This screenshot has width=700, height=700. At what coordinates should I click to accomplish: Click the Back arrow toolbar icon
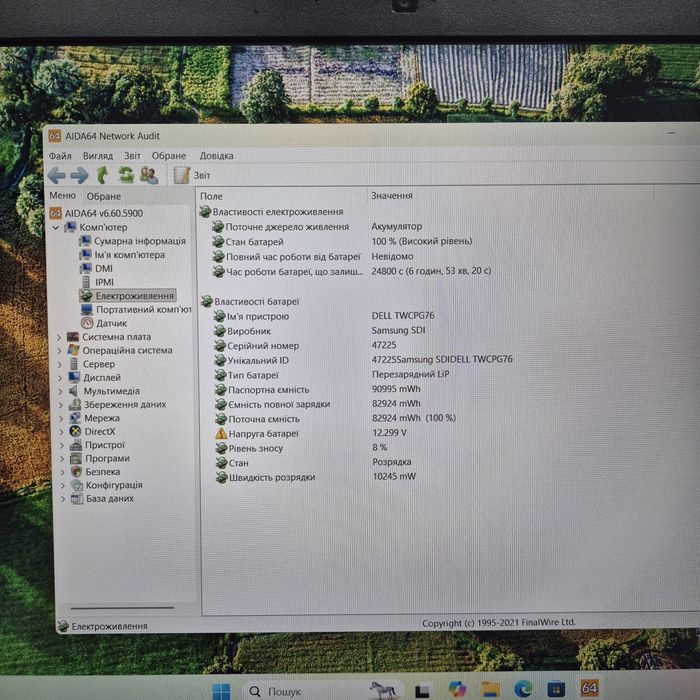click(x=57, y=175)
